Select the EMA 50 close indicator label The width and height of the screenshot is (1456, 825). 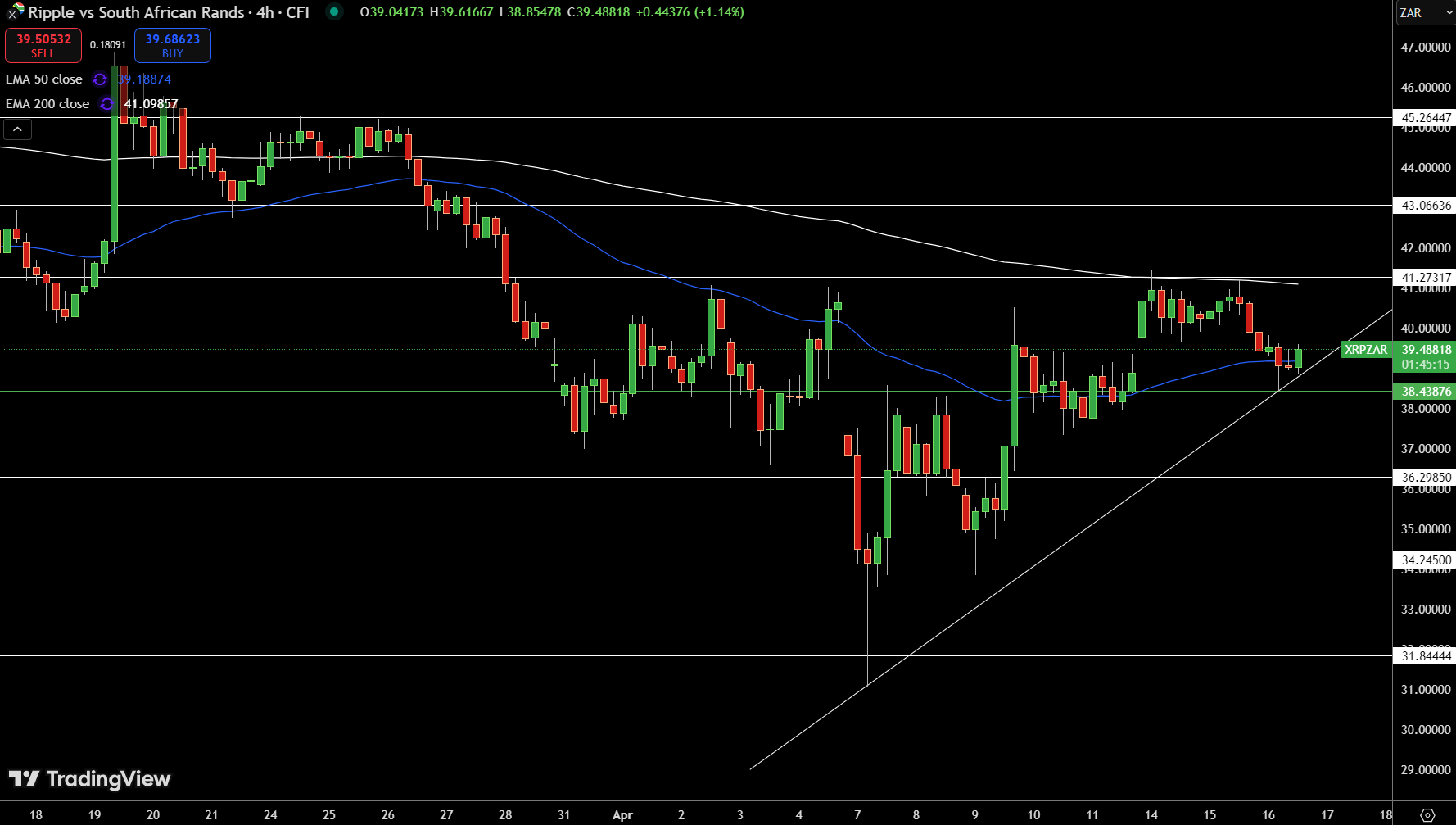(44, 79)
